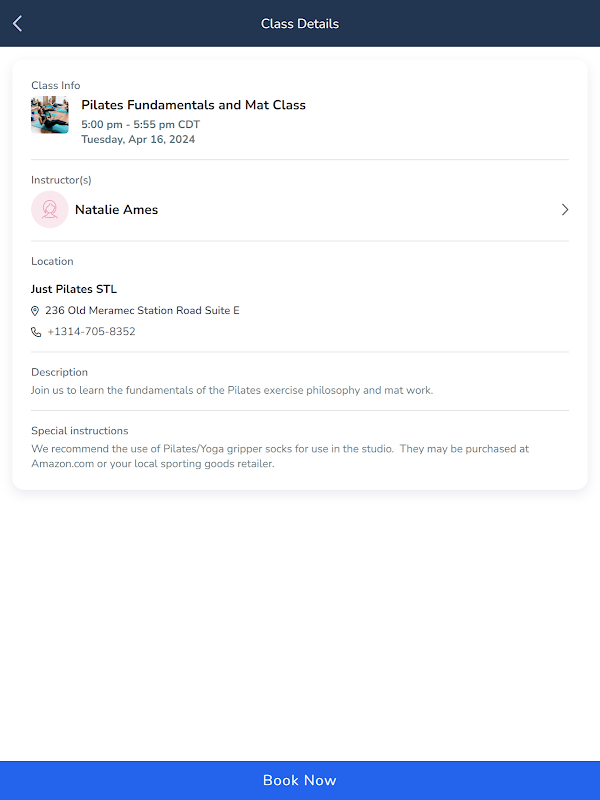
Task: Click the Instructor(s) section label
Action: tap(61, 180)
